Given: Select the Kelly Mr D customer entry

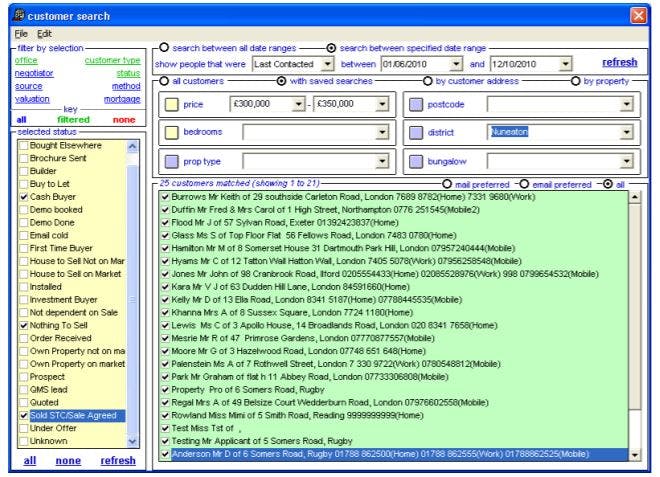Looking at the screenshot, I should pyautogui.click(x=317, y=300).
